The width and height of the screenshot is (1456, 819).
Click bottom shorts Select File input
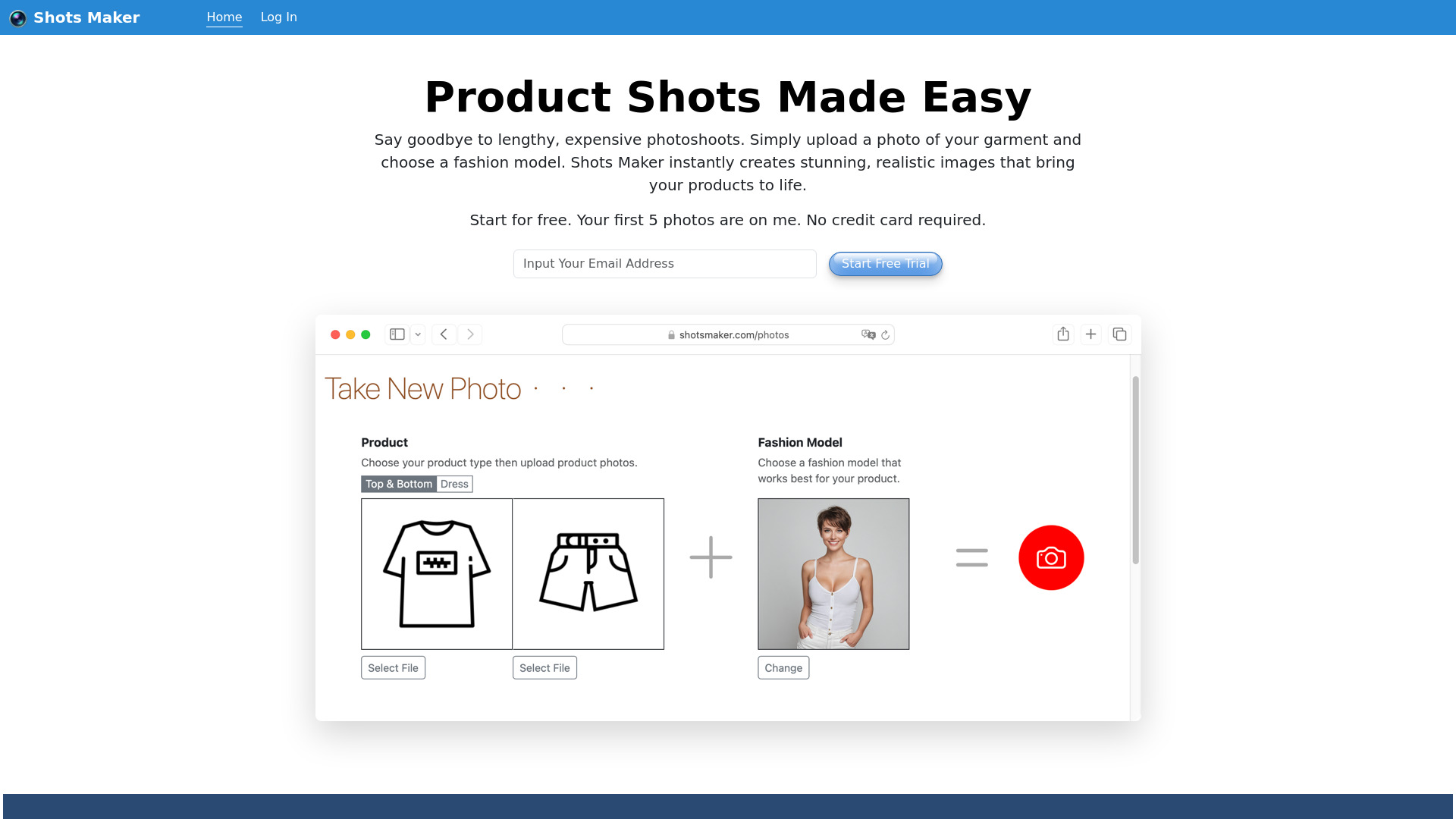click(x=544, y=667)
